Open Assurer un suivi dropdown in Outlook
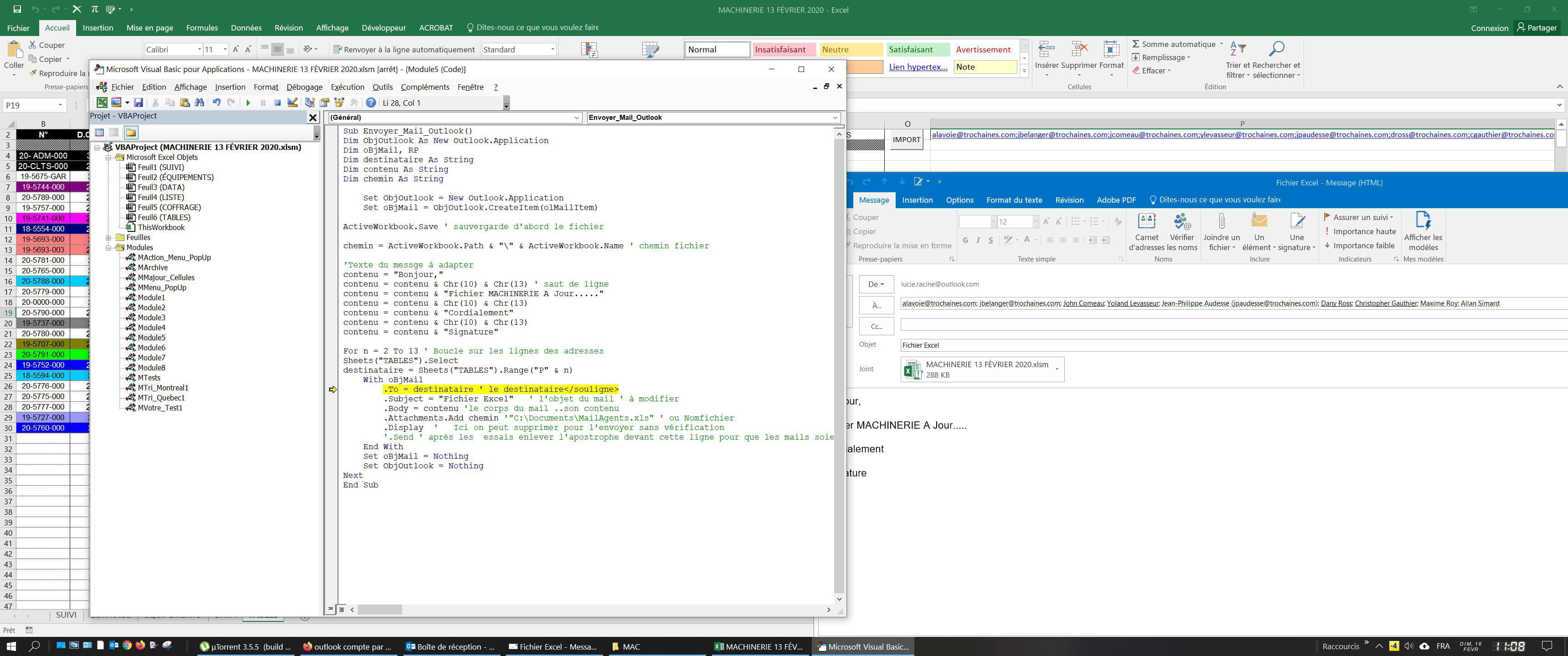The image size is (1568, 656). [1359, 217]
